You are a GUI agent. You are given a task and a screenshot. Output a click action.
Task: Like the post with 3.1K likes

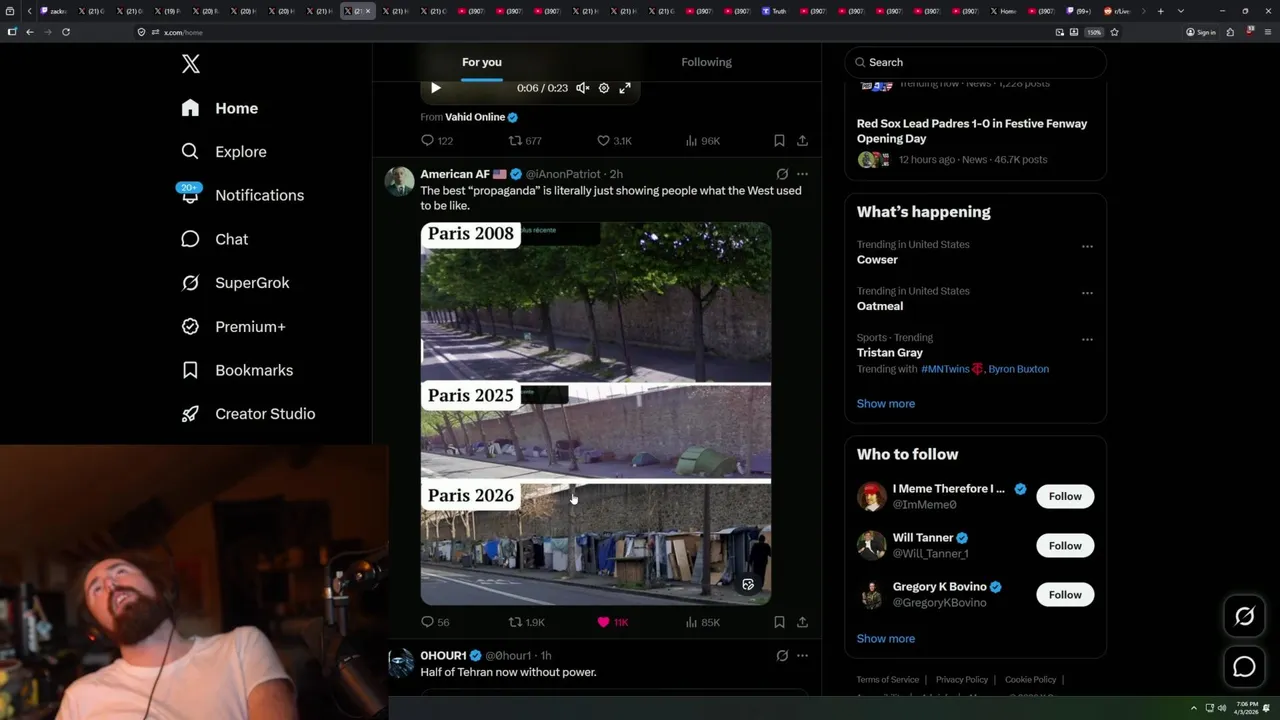[614, 141]
